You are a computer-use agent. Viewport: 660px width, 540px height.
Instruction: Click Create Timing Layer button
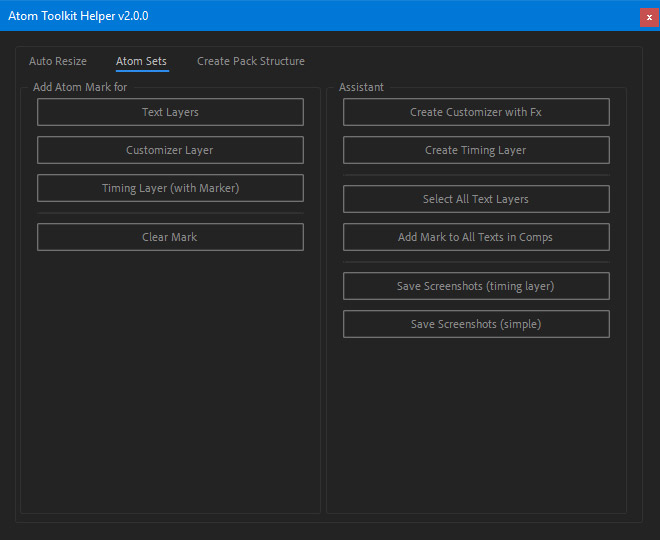click(x=476, y=150)
